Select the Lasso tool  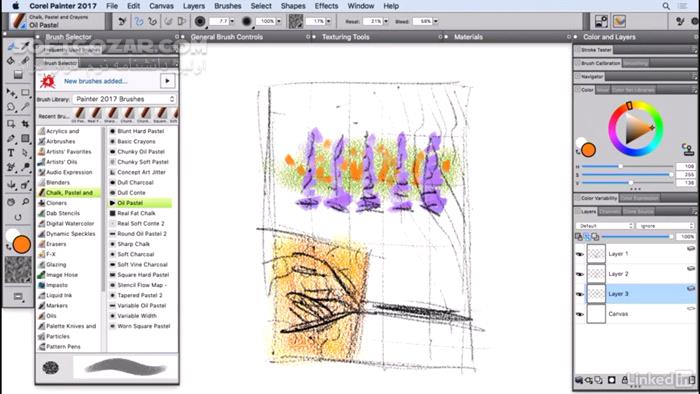(12, 107)
